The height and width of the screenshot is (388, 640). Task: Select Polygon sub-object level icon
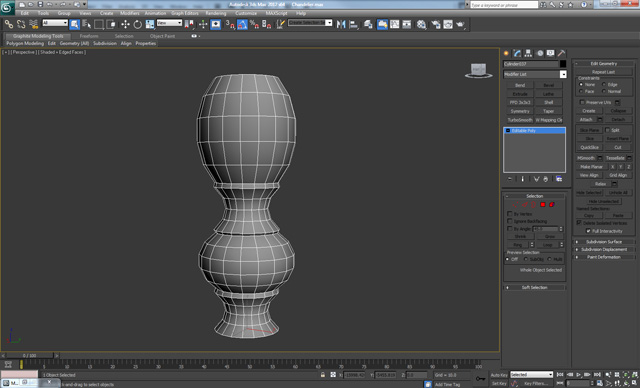coord(543,204)
